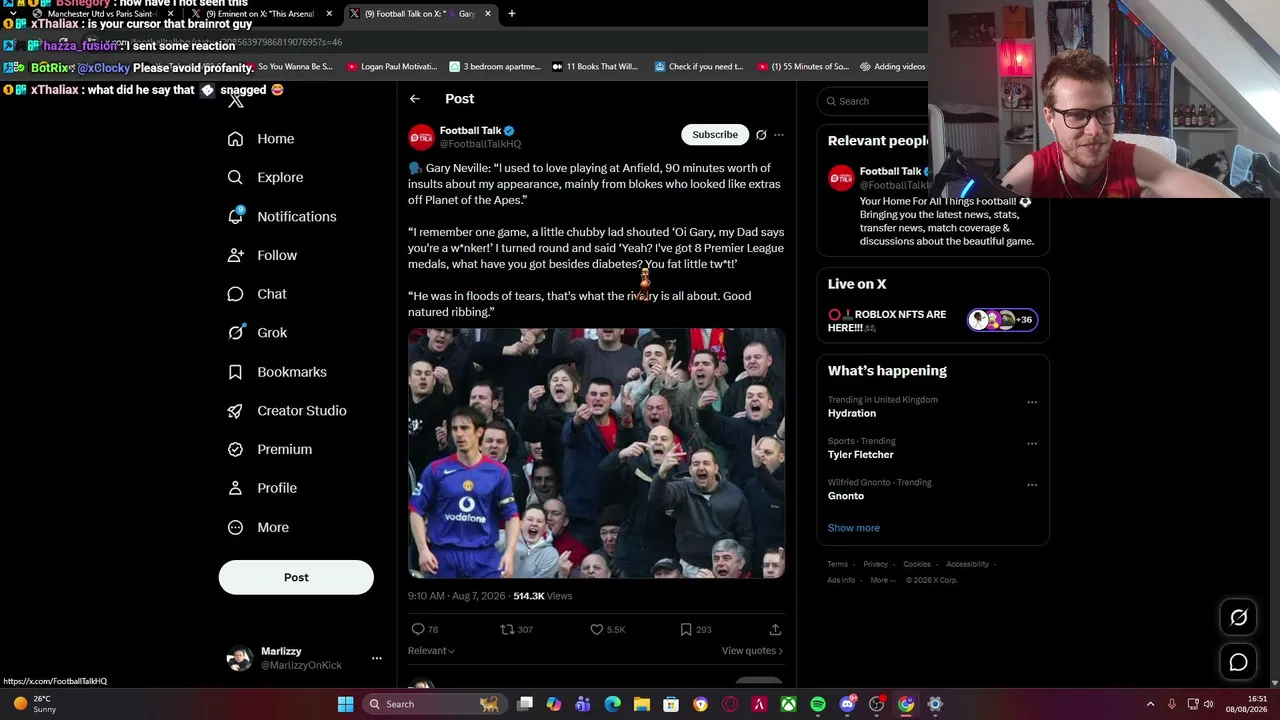
Task: Open the 11 Books That Will... bookmark
Action: pyautogui.click(x=595, y=67)
